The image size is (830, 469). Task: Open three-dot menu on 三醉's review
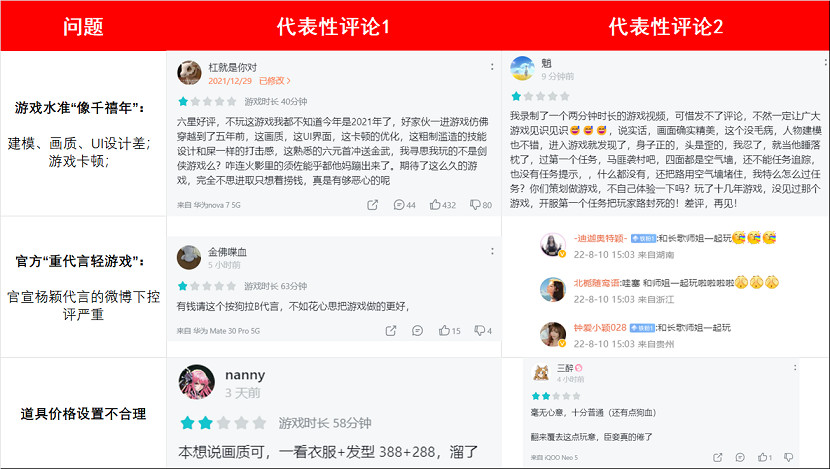[x=795, y=367]
